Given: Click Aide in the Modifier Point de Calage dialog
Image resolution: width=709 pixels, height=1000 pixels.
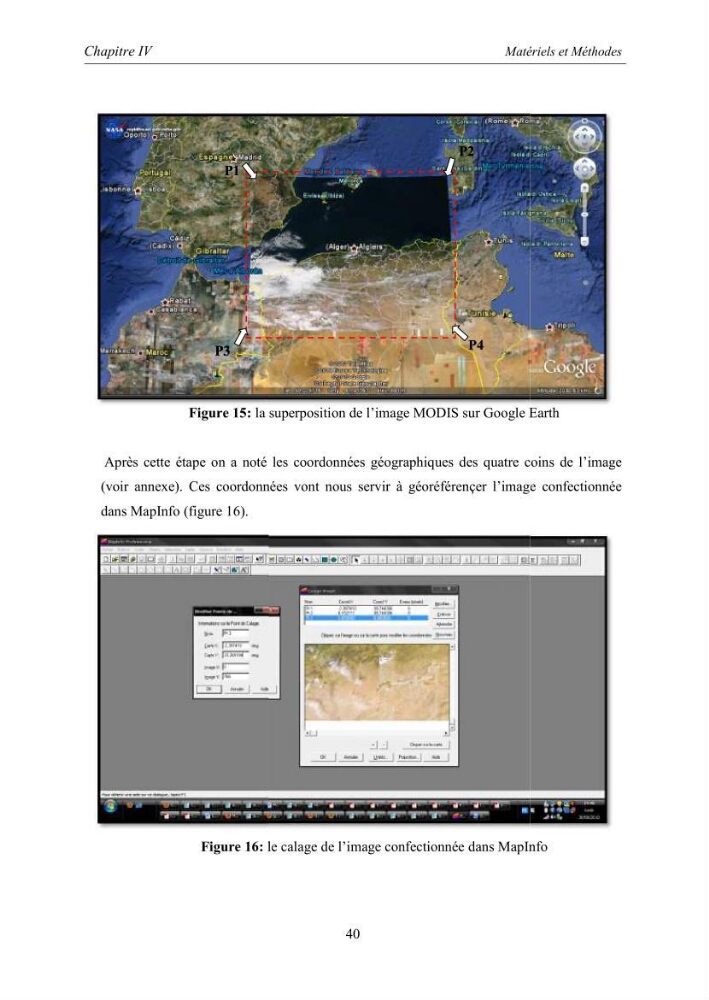Looking at the screenshot, I should pyautogui.click(x=265, y=689).
